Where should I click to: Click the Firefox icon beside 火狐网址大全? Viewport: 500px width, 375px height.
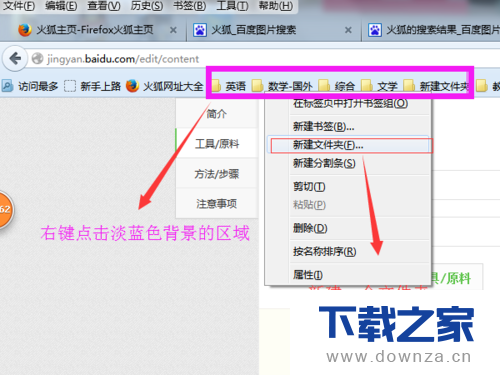coord(132,86)
